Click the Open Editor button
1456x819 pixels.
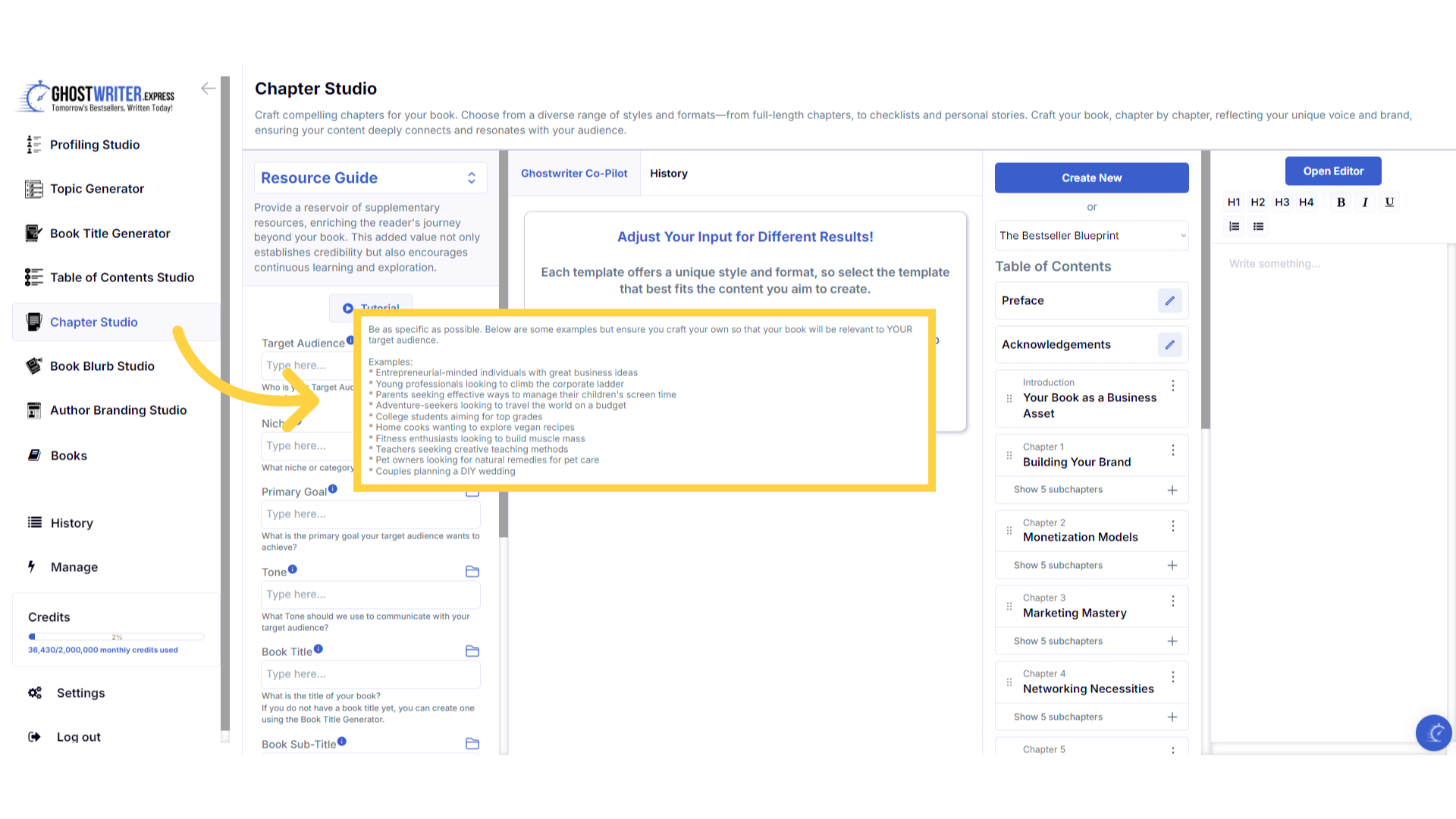pos(1332,171)
